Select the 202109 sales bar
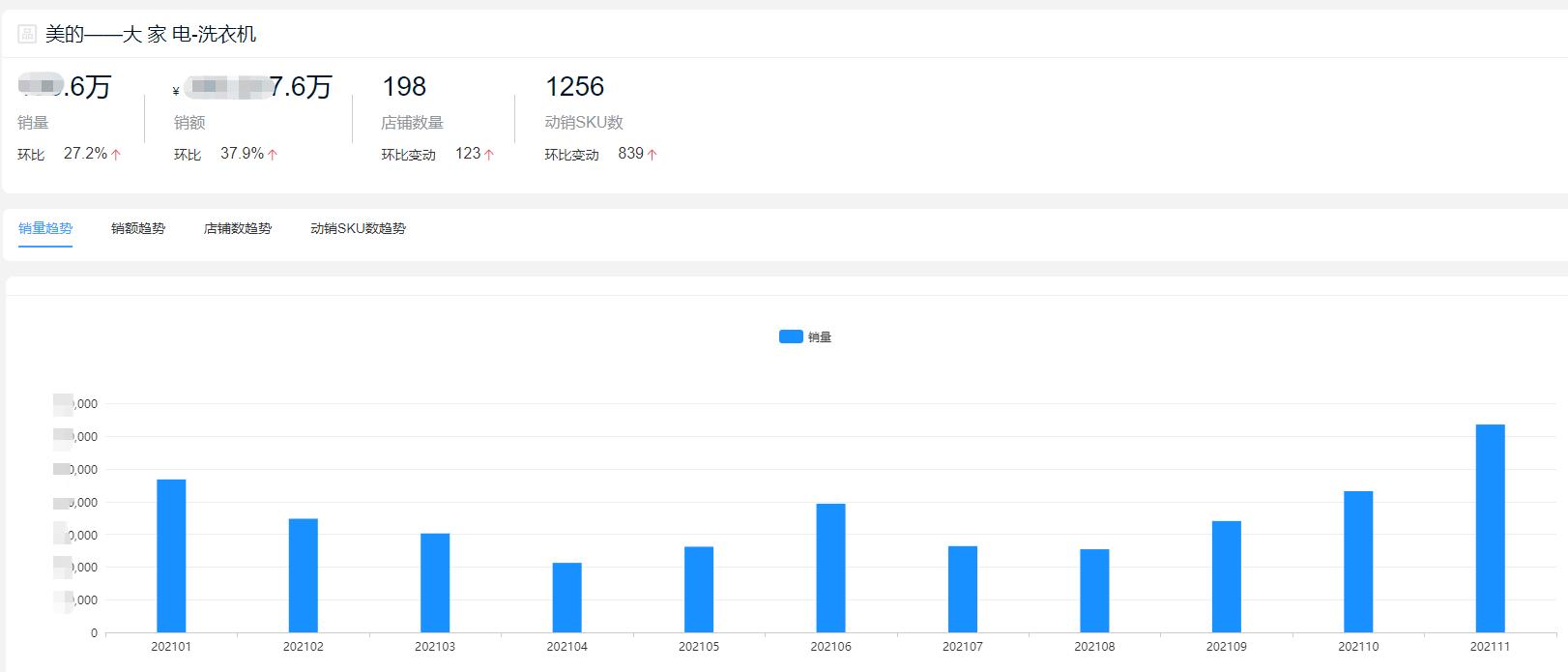 [1227, 576]
